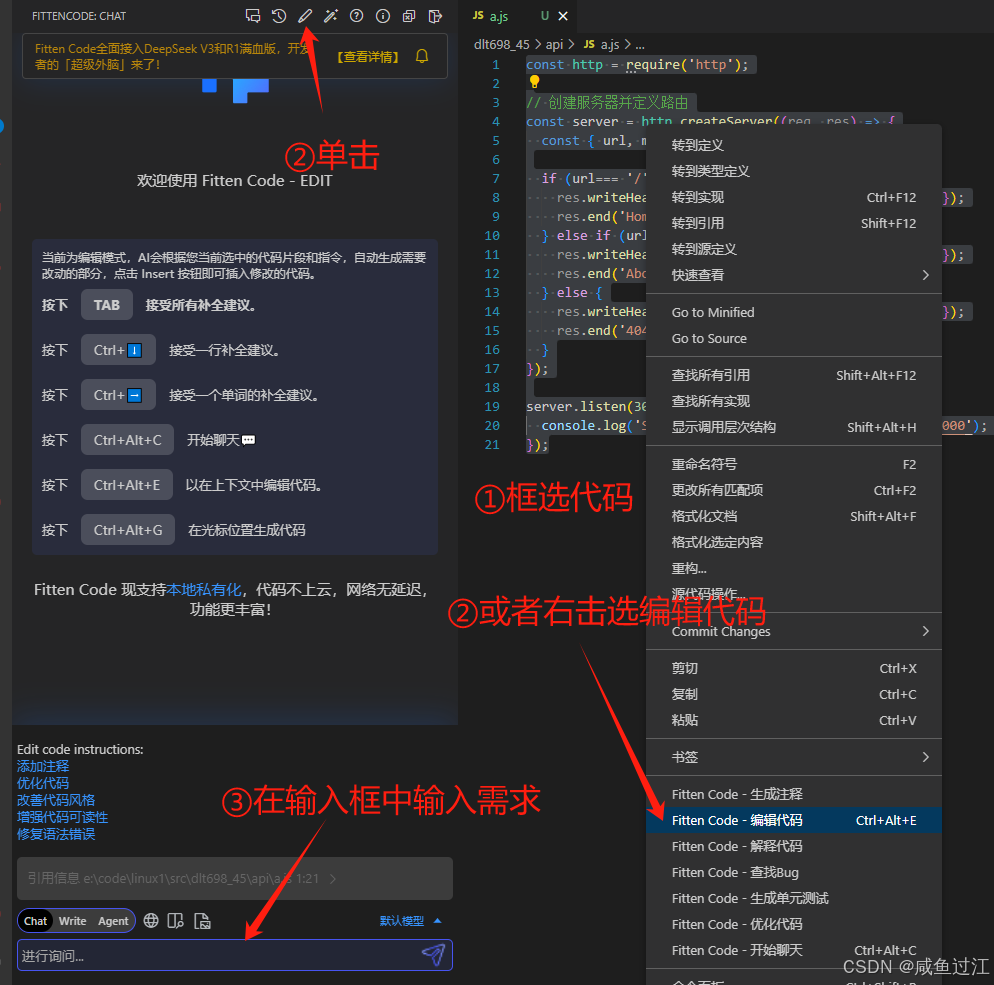
Task: Select 转到类型定义 menu item
Action: [x=794, y=171]
